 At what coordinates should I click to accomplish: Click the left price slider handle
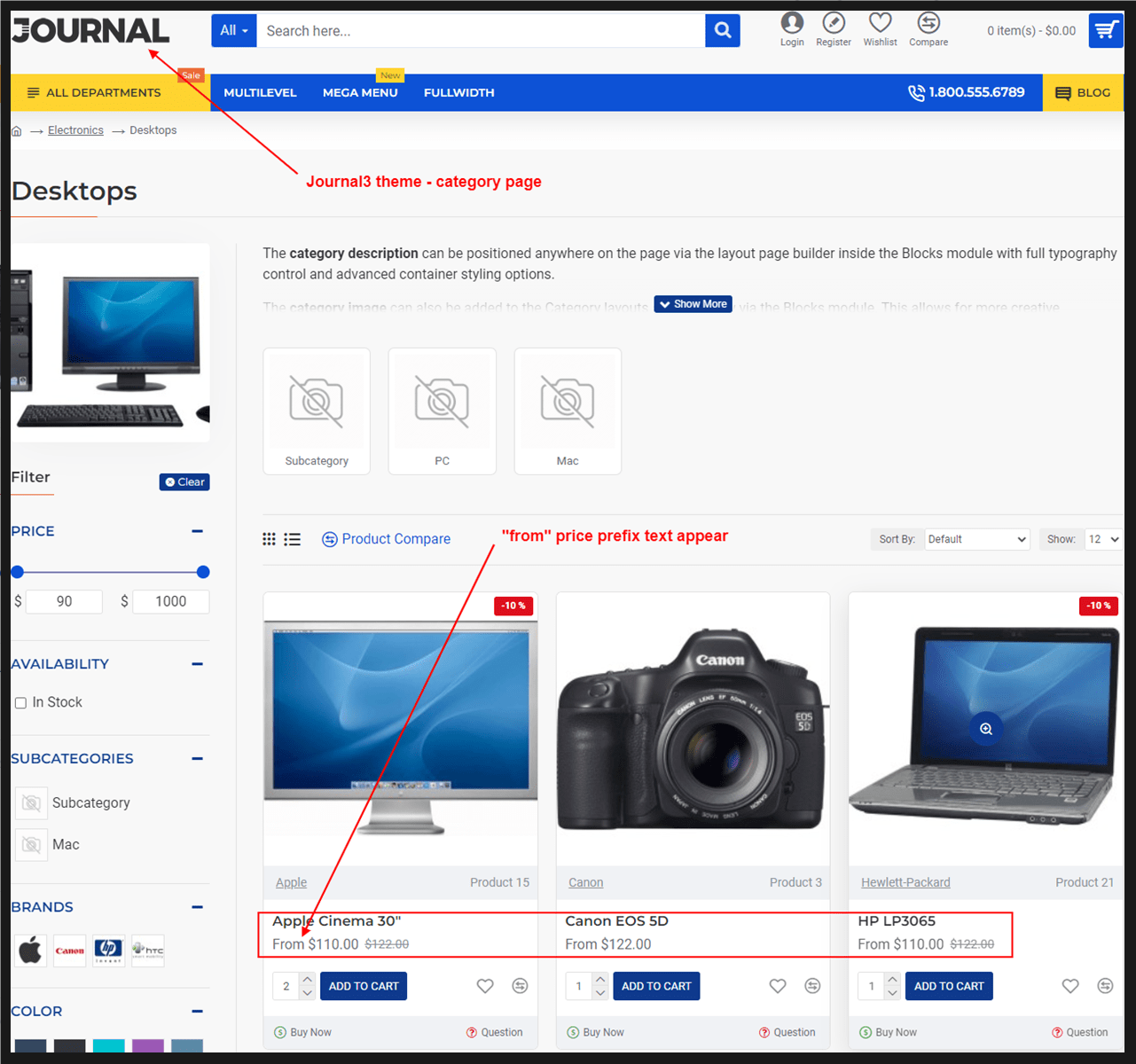(x=18, y=572)
